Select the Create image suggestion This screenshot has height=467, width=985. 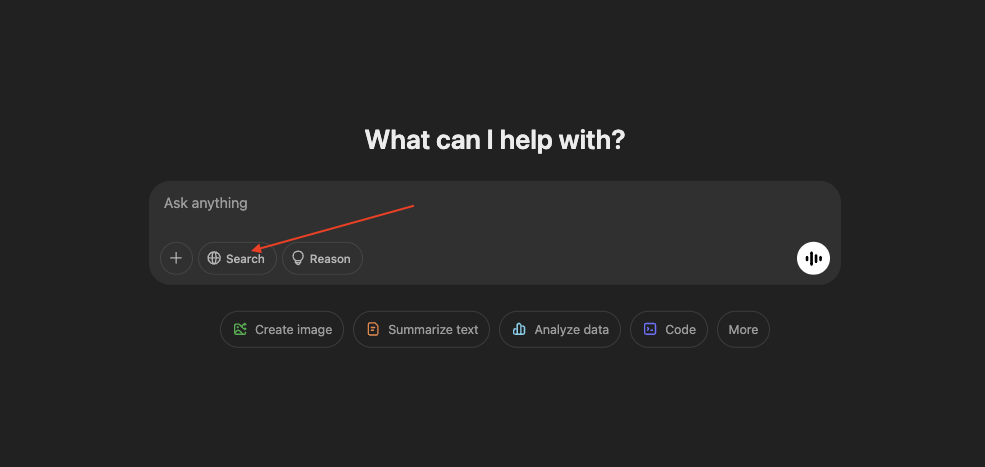282,329
